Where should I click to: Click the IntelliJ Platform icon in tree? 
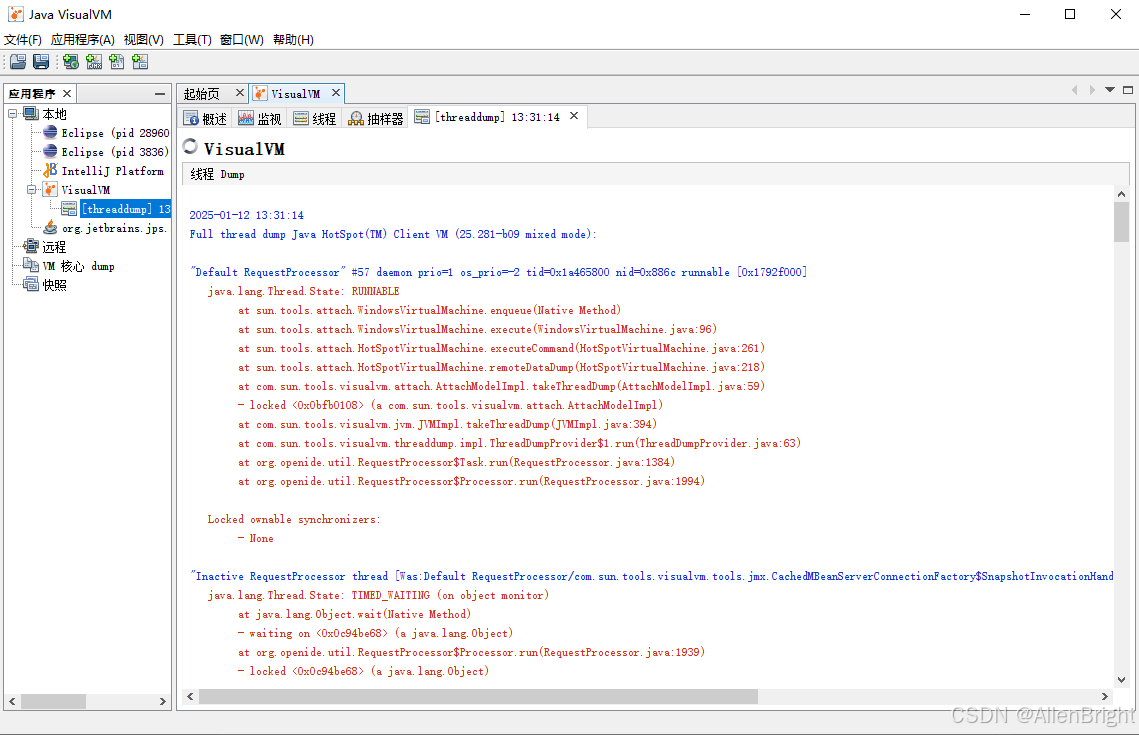(x=50, y=170)
